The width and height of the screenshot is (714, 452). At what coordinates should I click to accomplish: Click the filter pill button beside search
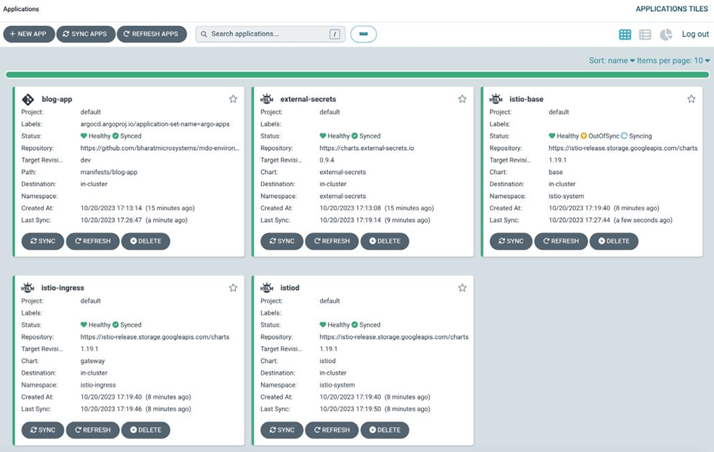(x=363, y=34)
